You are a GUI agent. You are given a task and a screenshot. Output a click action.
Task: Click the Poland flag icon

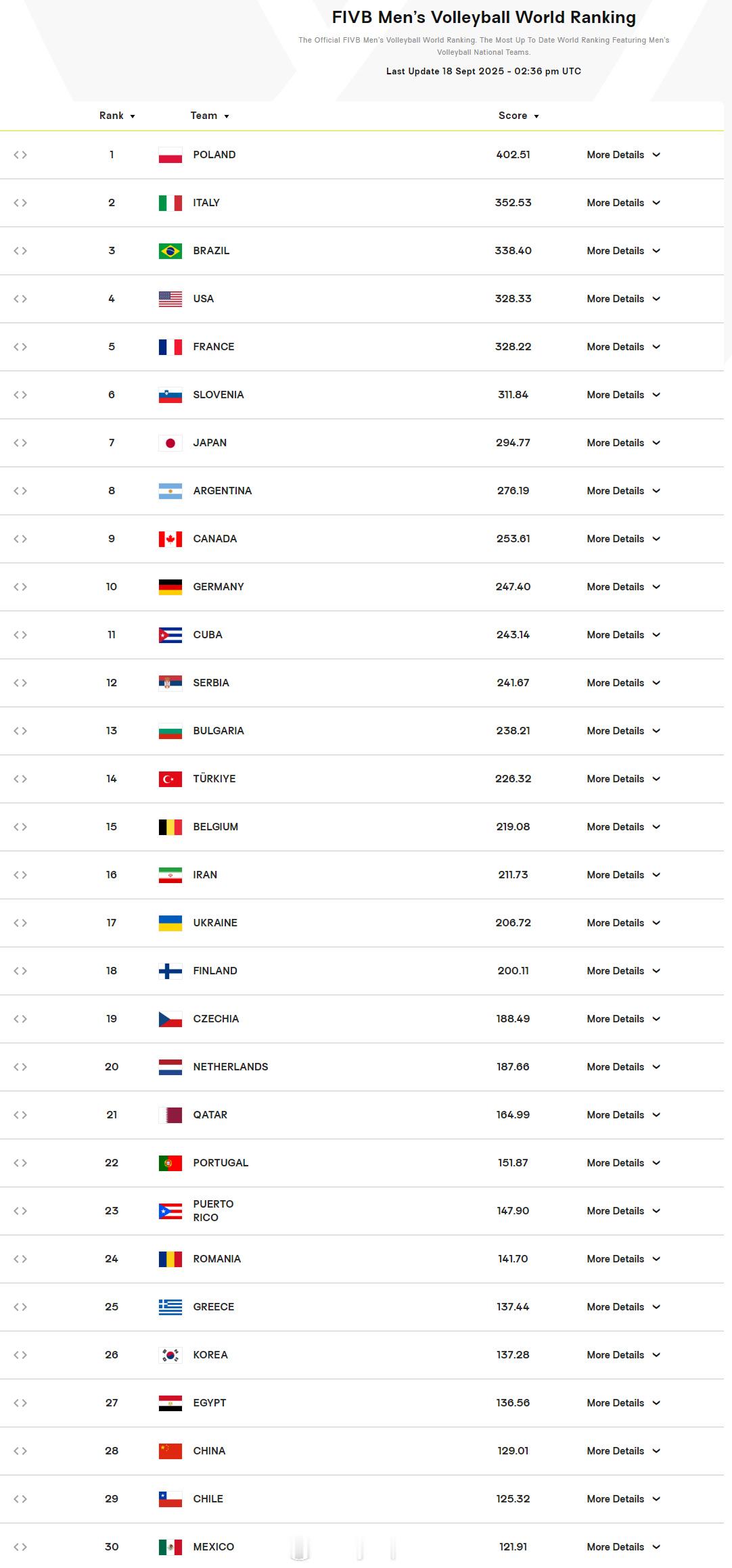click(x=170, y=155)
